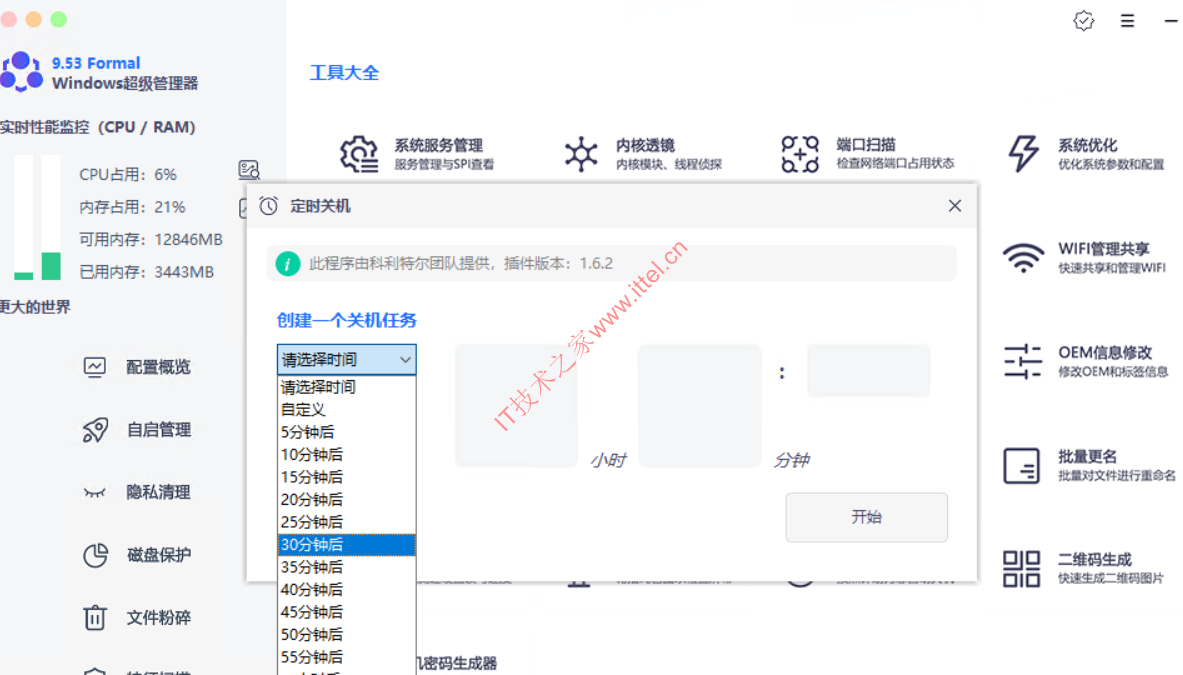Select 30分钟后 from the dropdown list
1183x675 pixels.
click(x=346, y=545)
